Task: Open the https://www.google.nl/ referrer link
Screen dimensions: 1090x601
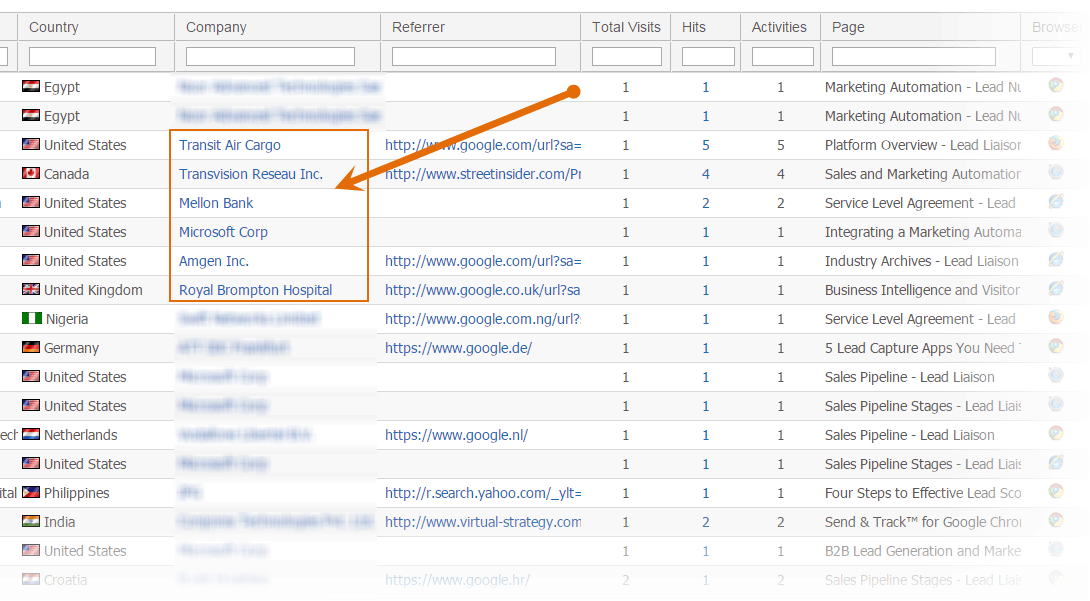Action: (457, 436)
